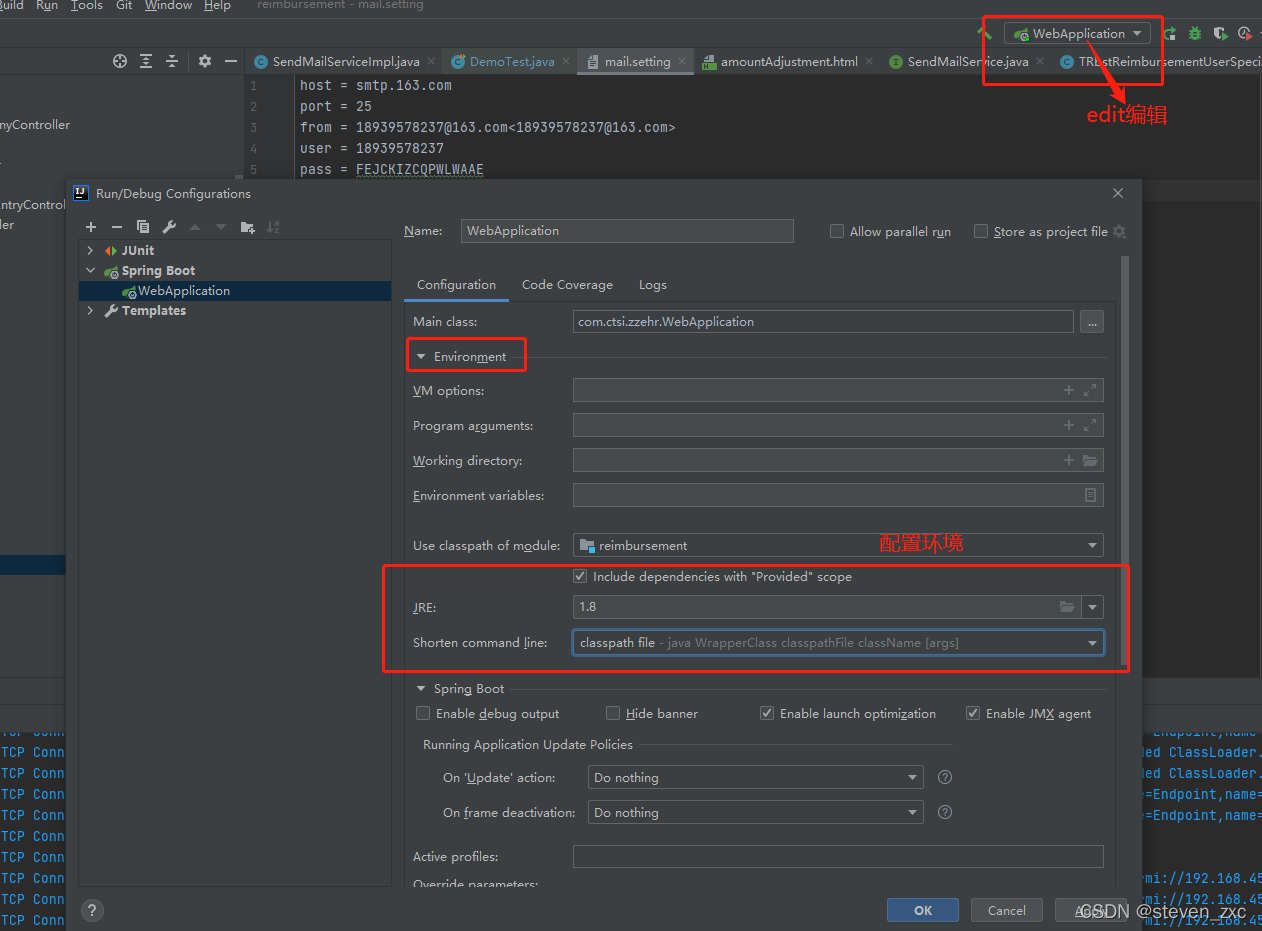Open WebApplication run configuration dropdown in toolbar
Screen dimensions: 1262x931
click(x=1077, y=33)
